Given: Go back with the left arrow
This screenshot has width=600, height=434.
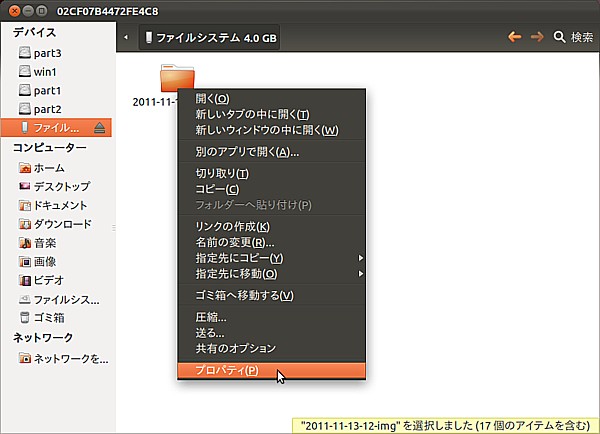Looking at the screenshot, I should (x=515, y=37).
